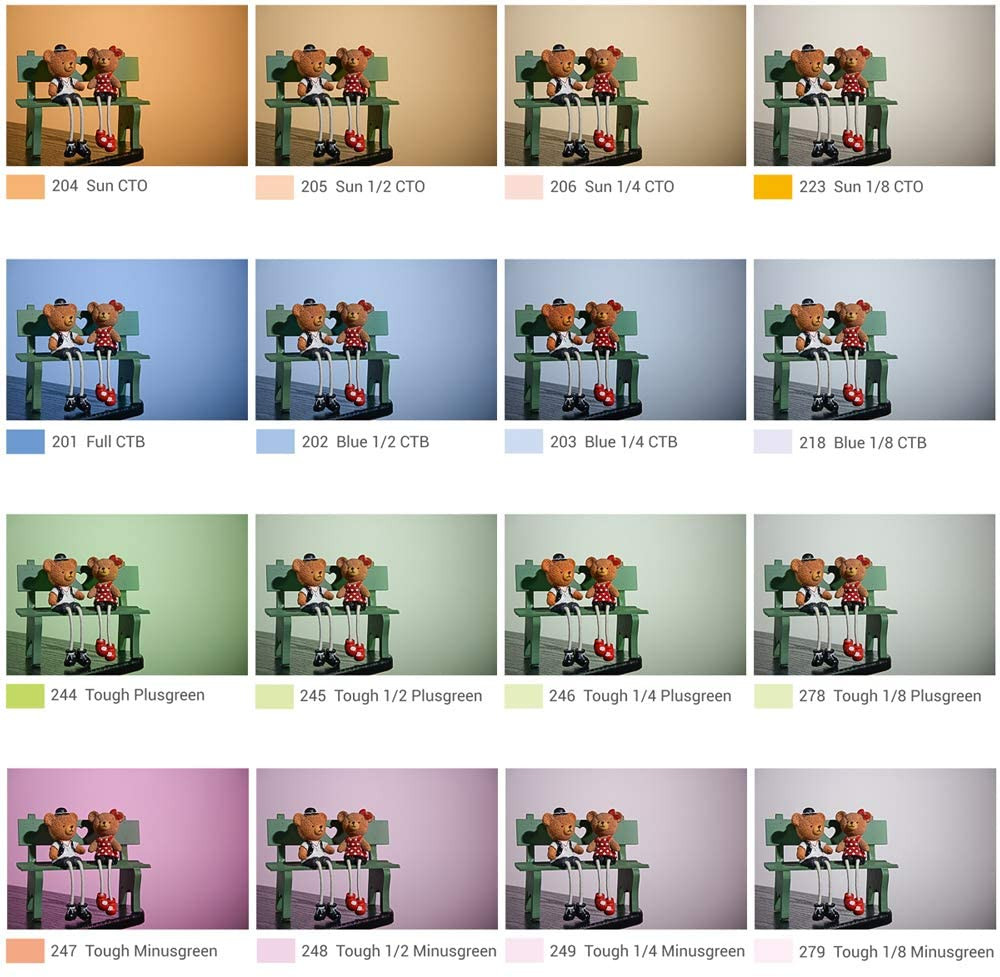Click the 204 Sun CTO color swatch
The image size is (1000, 977).
(26, 187)
